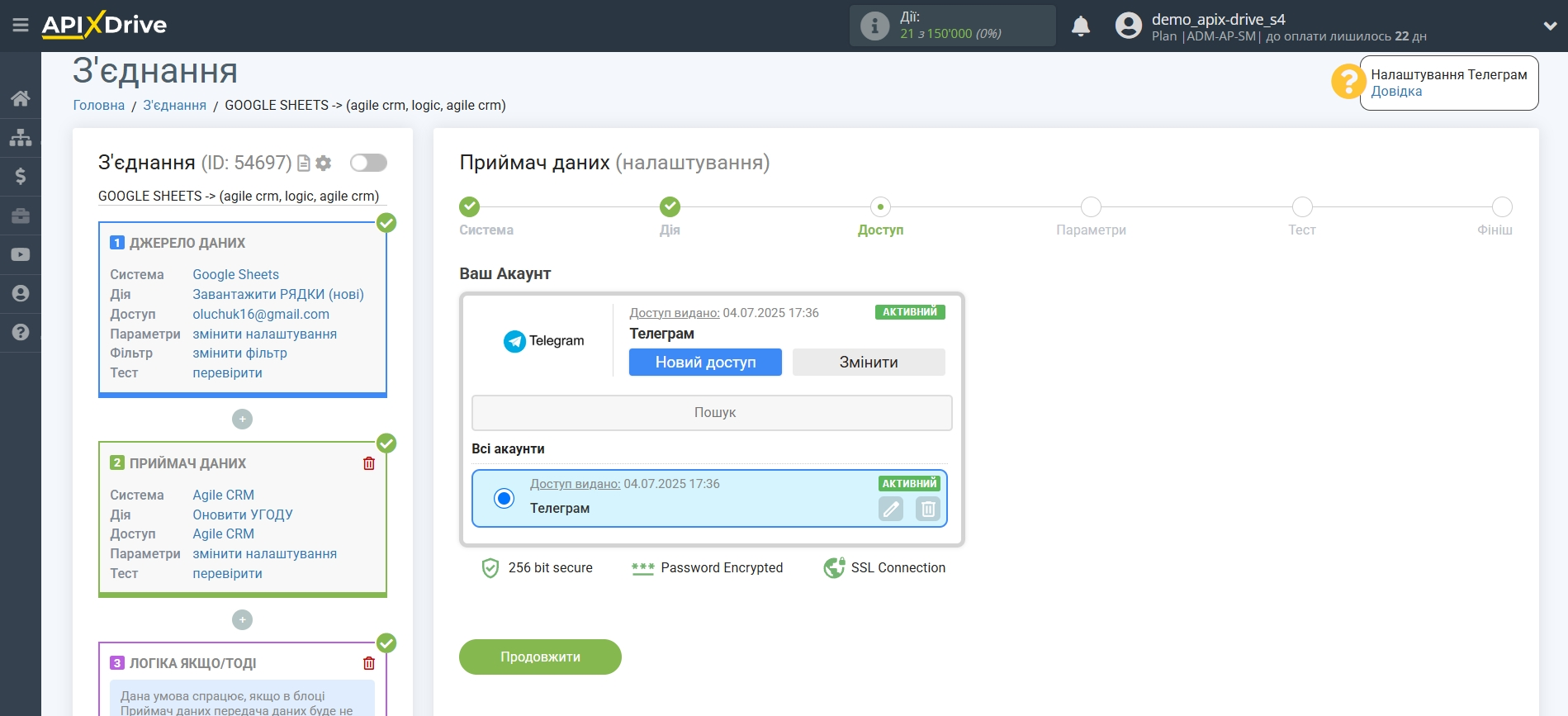Click the Доступ видано label in Ваш Акаунт

point(674,313)
